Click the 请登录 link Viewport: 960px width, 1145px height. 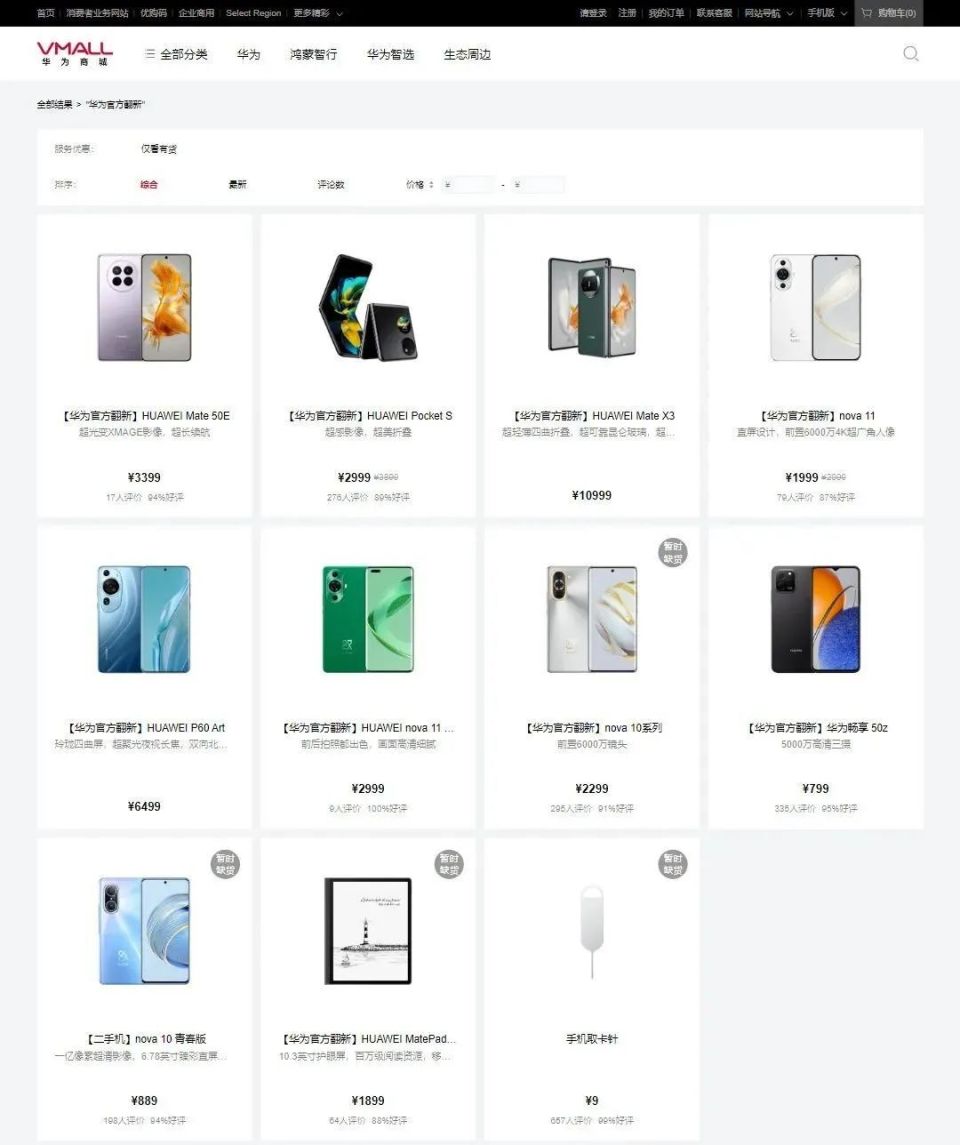point(593,13)
